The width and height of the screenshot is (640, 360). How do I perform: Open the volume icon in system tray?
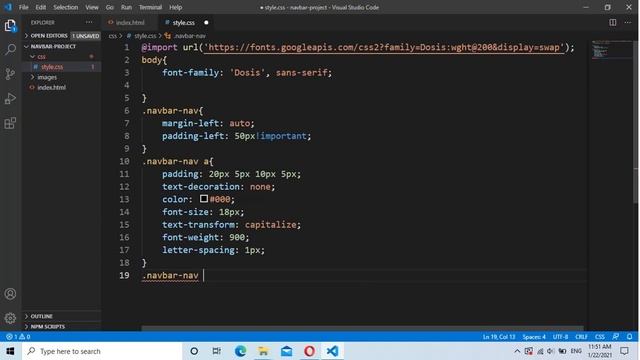click(x=551, y=351)
